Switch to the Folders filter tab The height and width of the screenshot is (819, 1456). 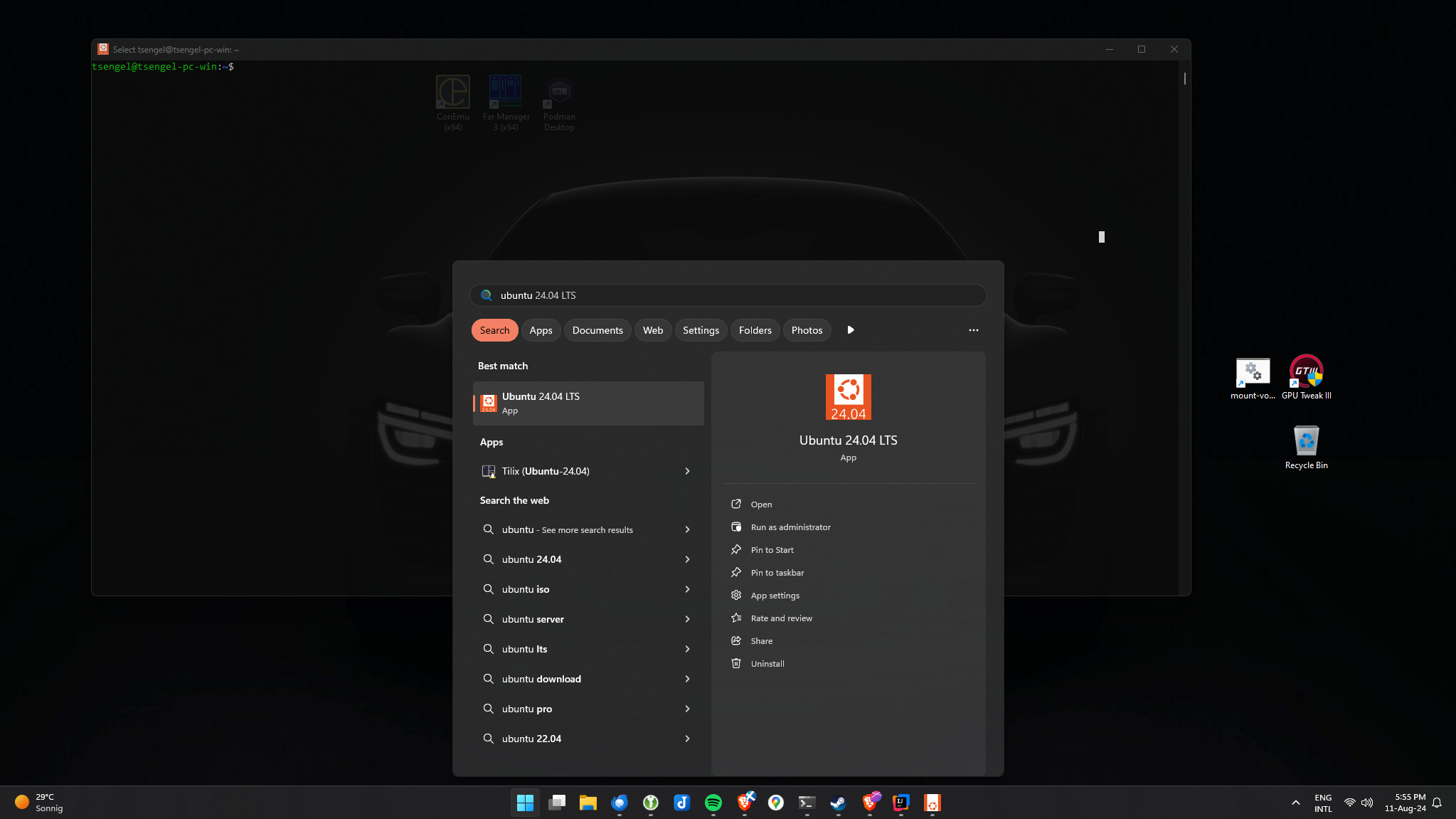[x=755, y=330]
